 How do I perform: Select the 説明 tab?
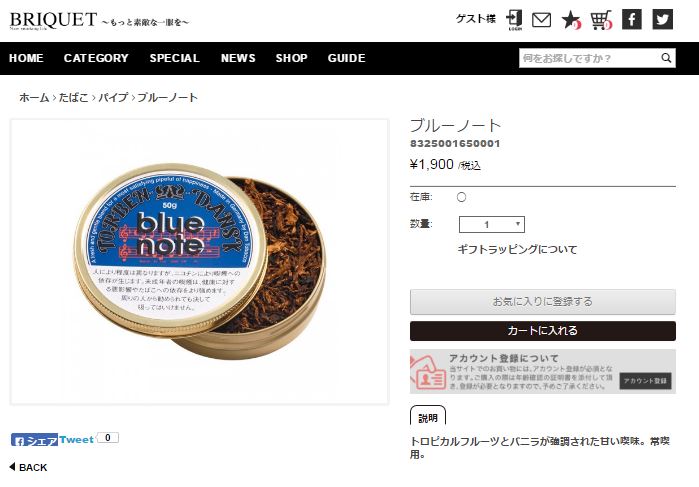(x=428, y=416)
